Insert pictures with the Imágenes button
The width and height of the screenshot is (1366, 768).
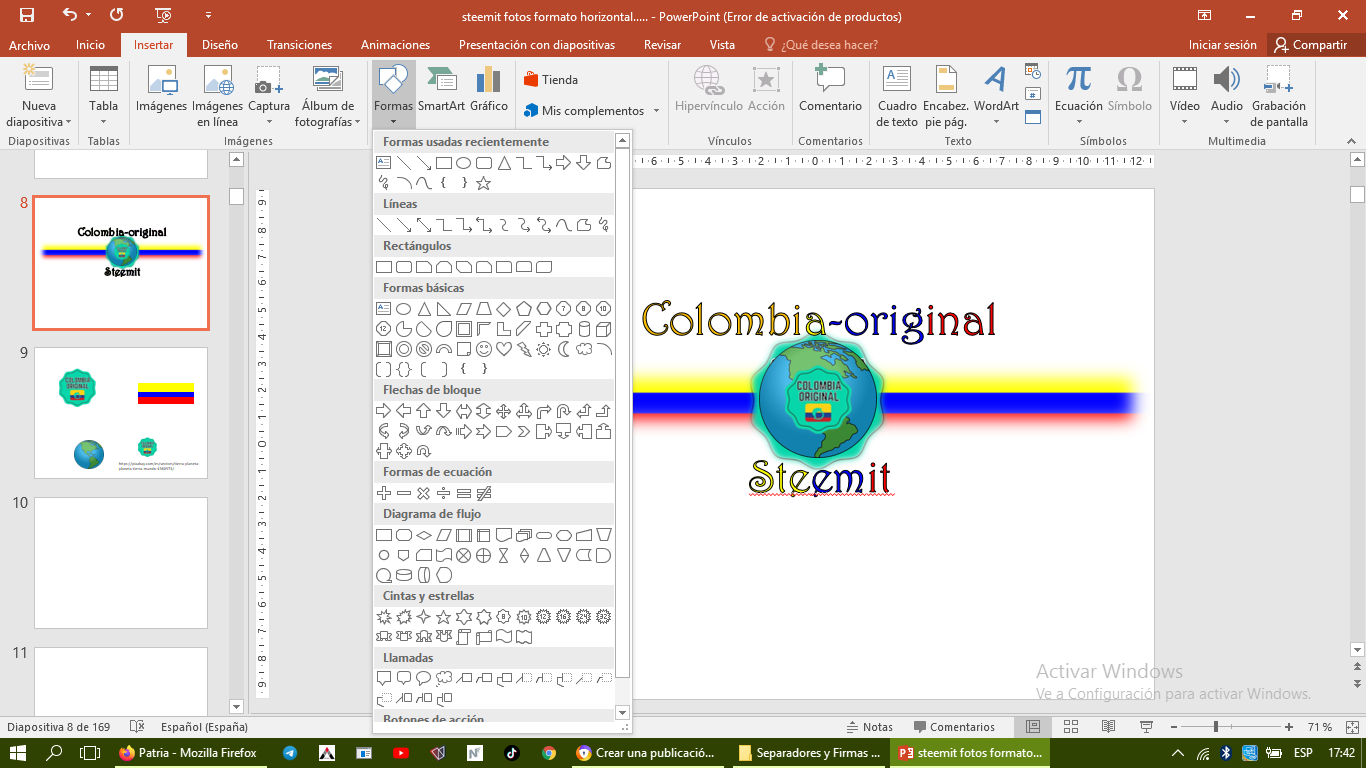162,92
